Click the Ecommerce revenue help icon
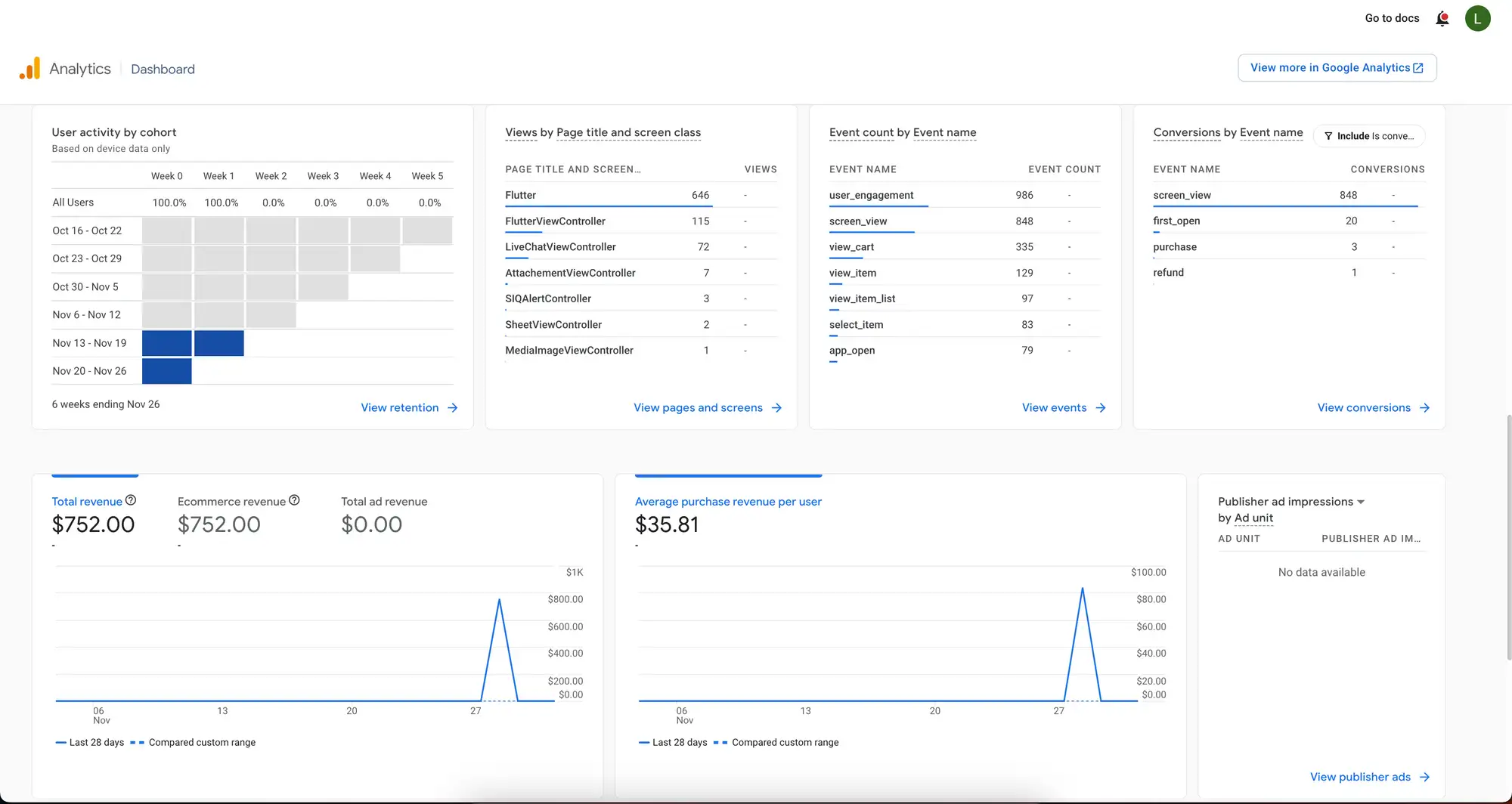This screenshot has height=804, width=1512. [295, 500]
